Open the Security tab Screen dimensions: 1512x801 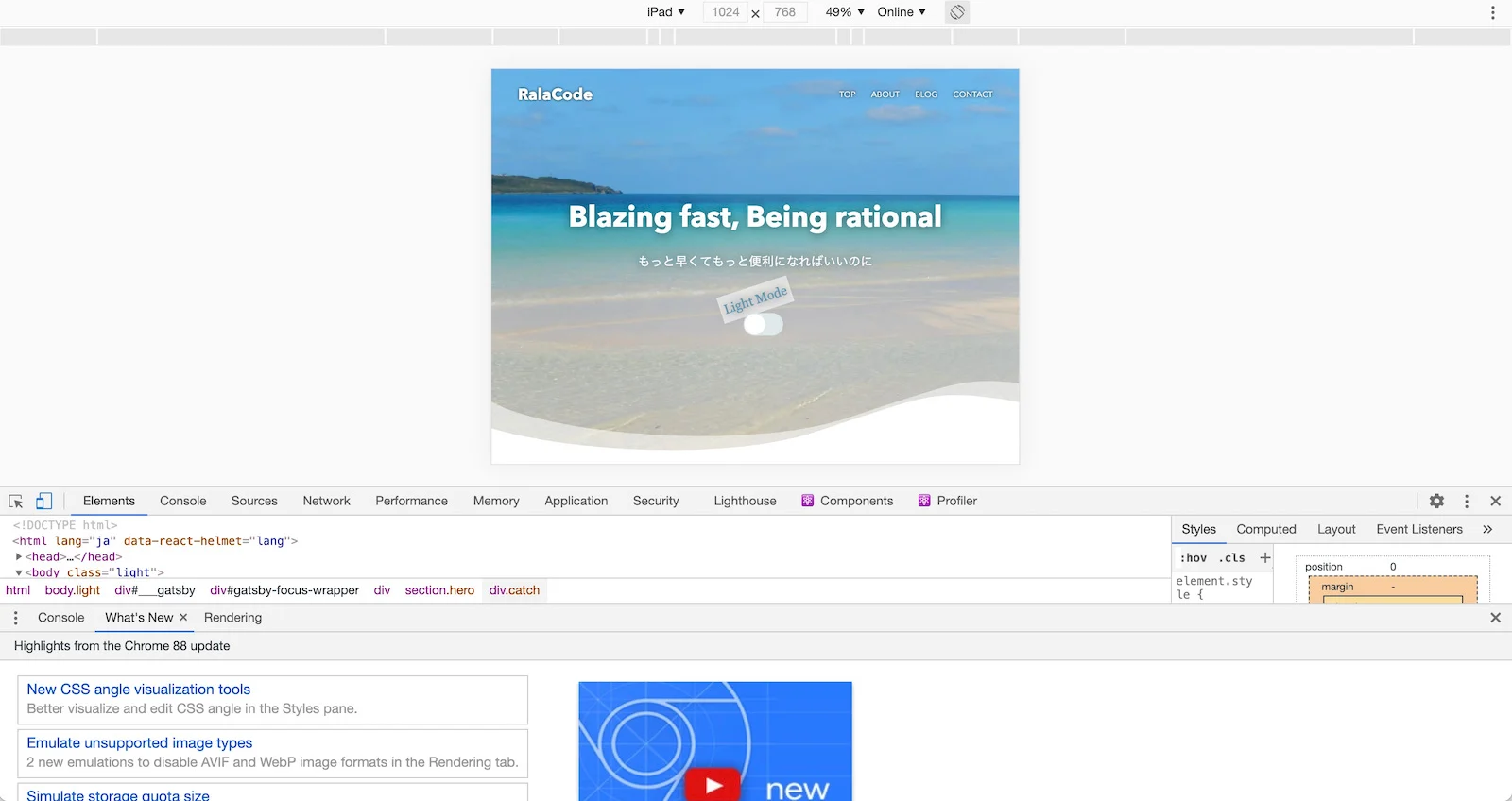(x=656, y=502)
